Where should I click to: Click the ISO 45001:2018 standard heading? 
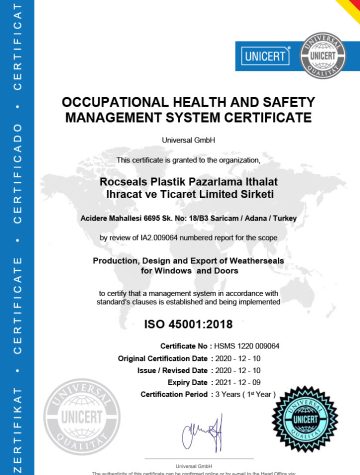(188, 324)
